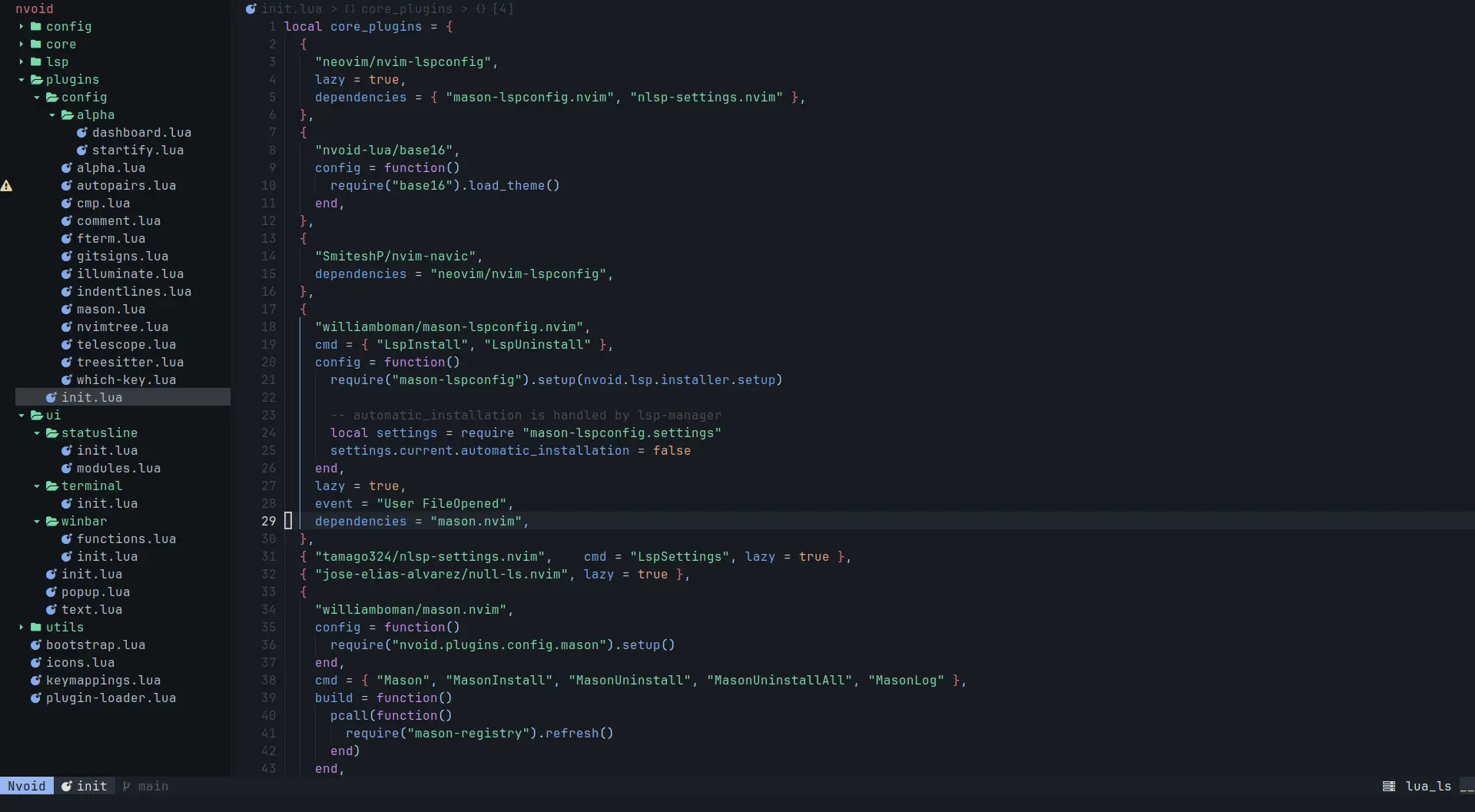The height and width of the screenshot is (812, 1475).
Task: Click "neovim/nvim-lspconfig" string on line 3
Action: [403, 62]
